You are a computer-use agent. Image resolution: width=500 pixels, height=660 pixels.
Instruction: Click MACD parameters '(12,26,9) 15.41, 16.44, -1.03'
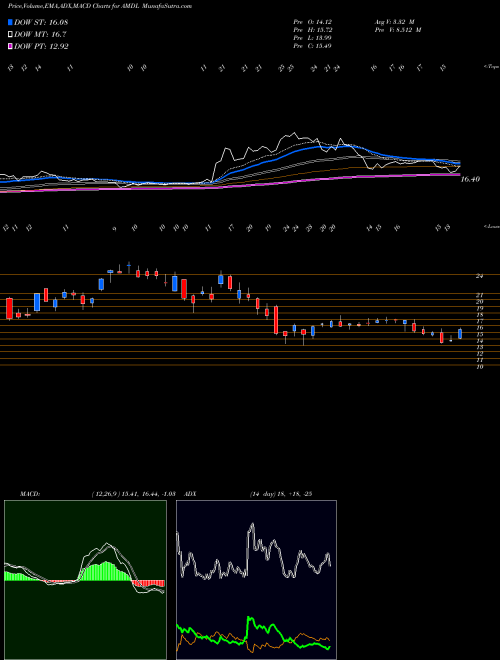132,494
